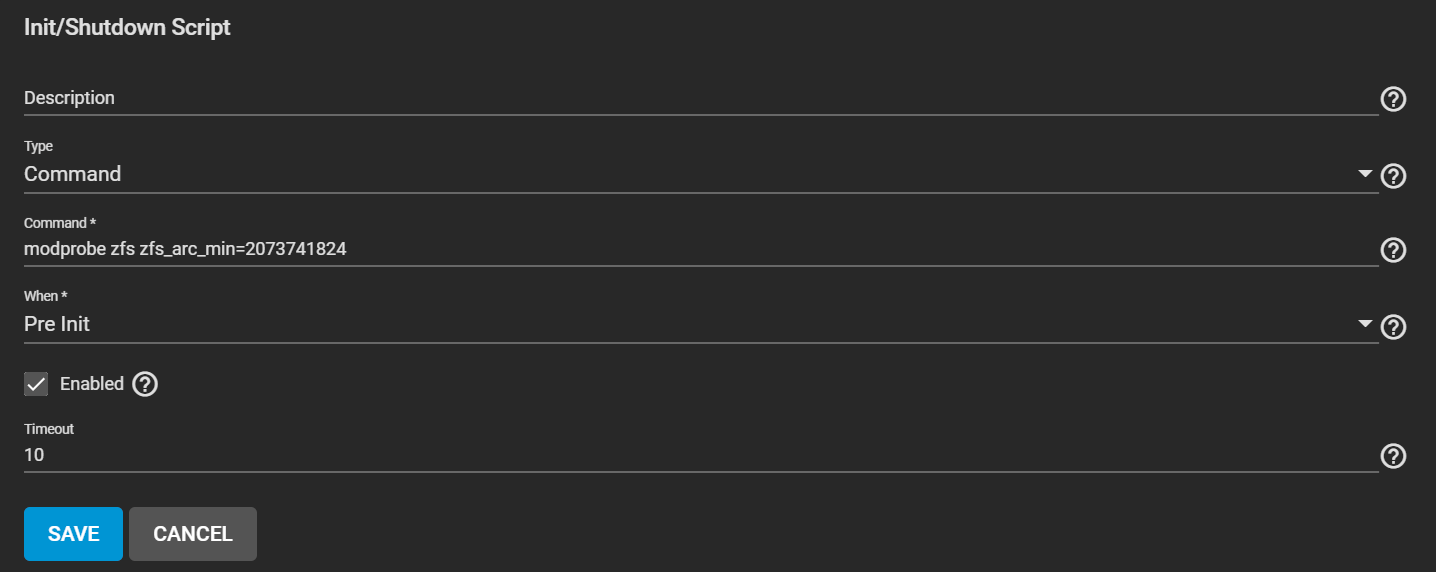The height and width of the screenshot is (572, 1436).
Task: Open Type selector showing Command
Action: tap(700, 174)
